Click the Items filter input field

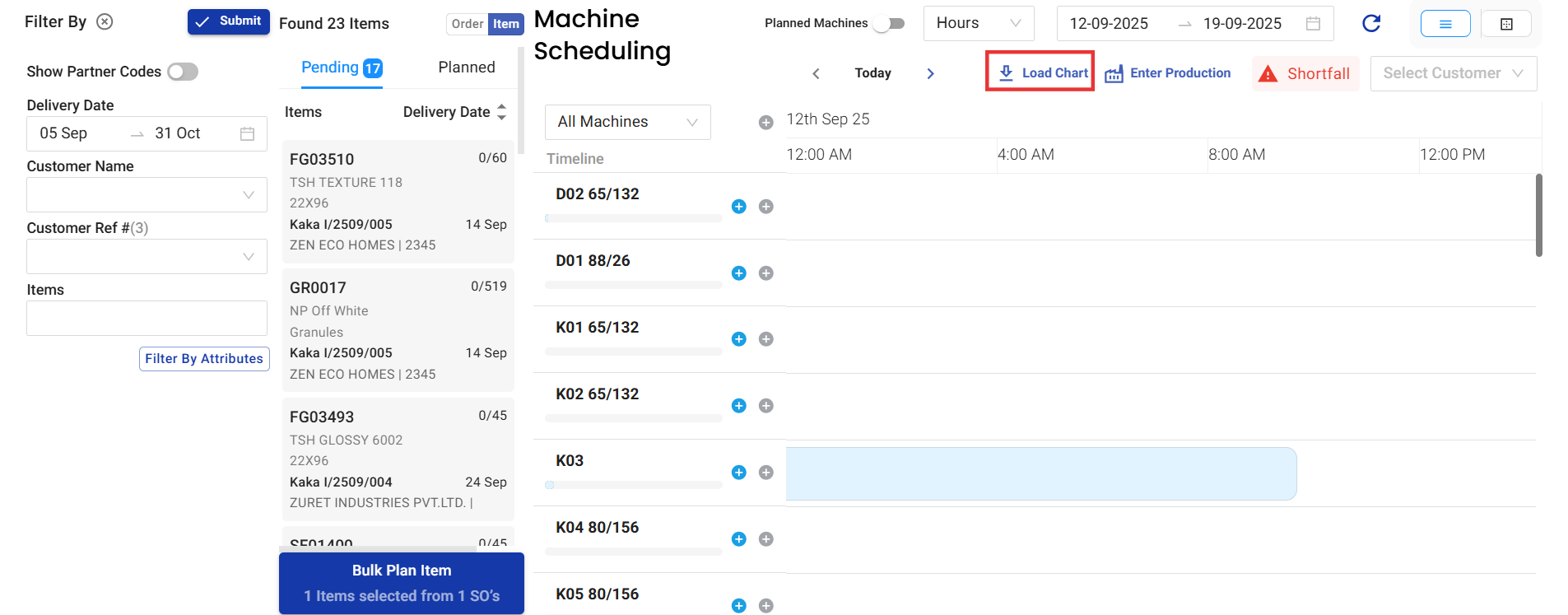pyautogui.click(x=147, y=318)
